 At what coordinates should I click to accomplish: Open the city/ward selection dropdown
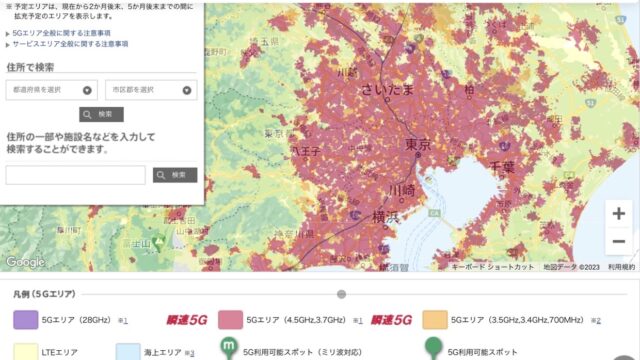(x=151, y=90)
